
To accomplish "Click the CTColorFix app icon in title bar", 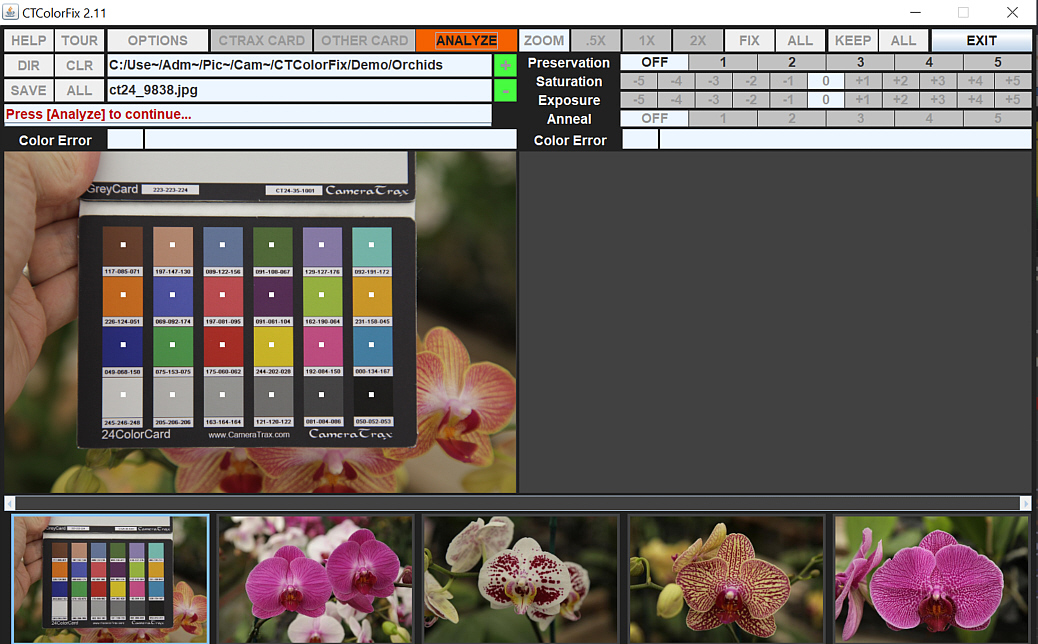I will tap(11, 12).
